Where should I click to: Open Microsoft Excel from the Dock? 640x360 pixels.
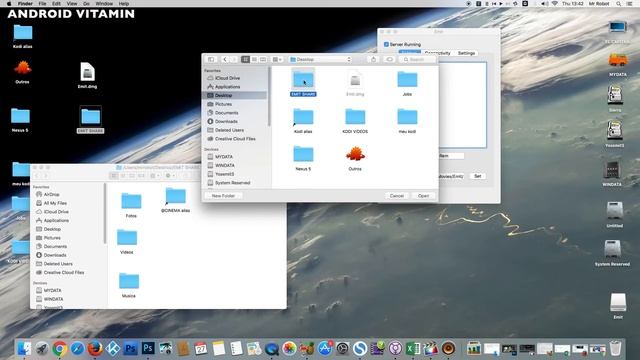[x=413, y=349]
